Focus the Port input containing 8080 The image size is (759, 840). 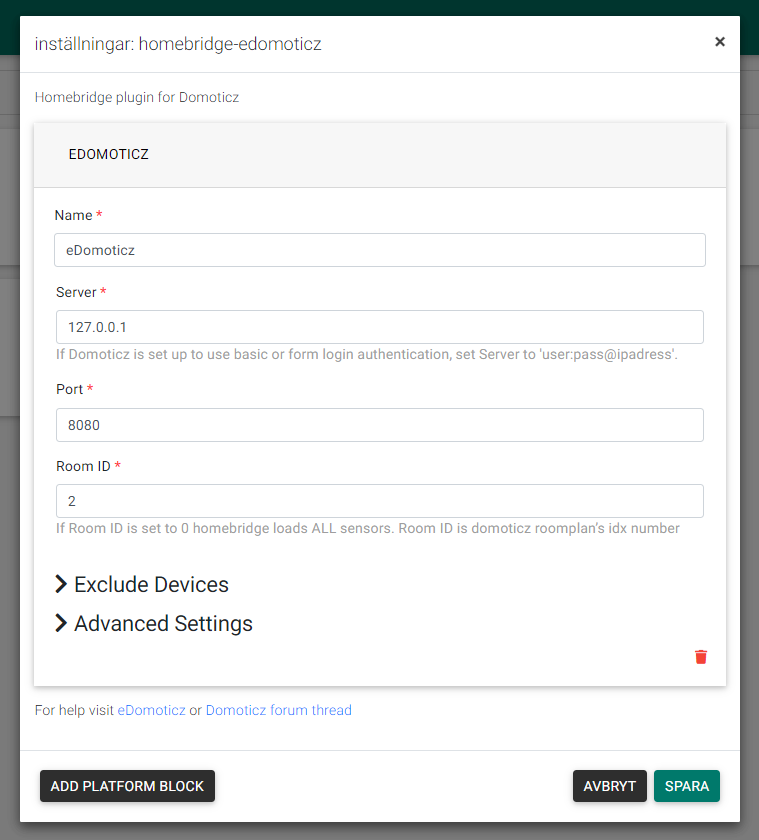tap(380, 425)
